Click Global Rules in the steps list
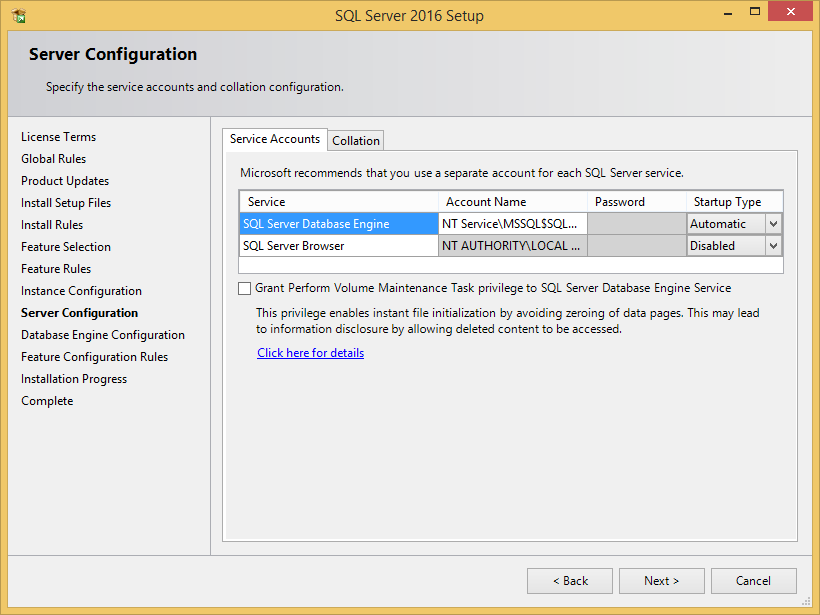Viewport: 820px width, 615px height. 53,159
